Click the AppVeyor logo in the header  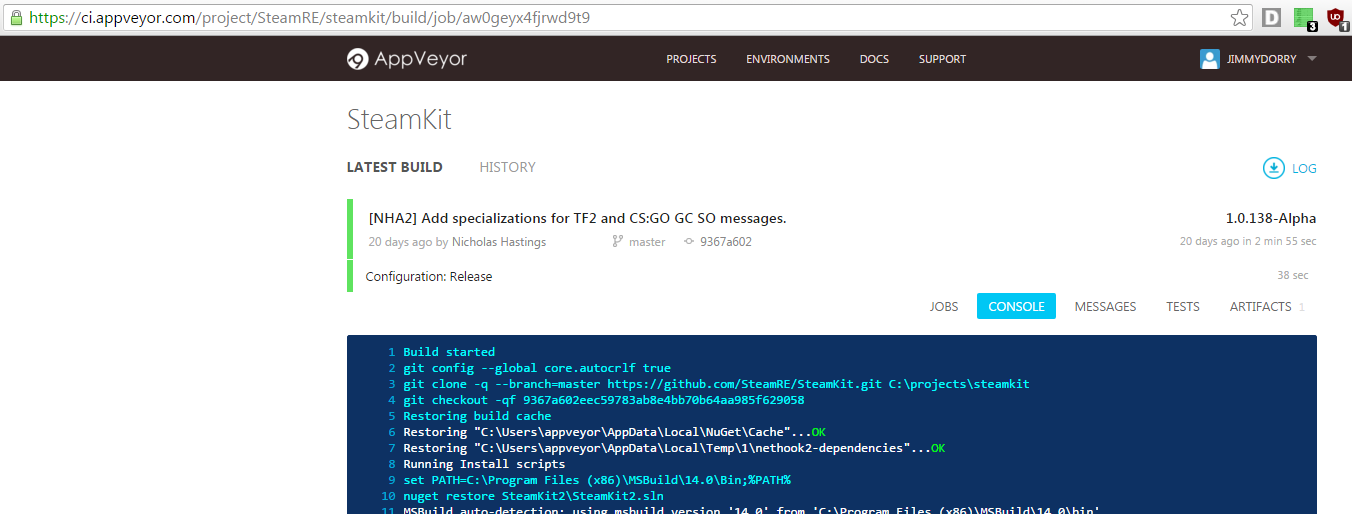pos(407,59)
